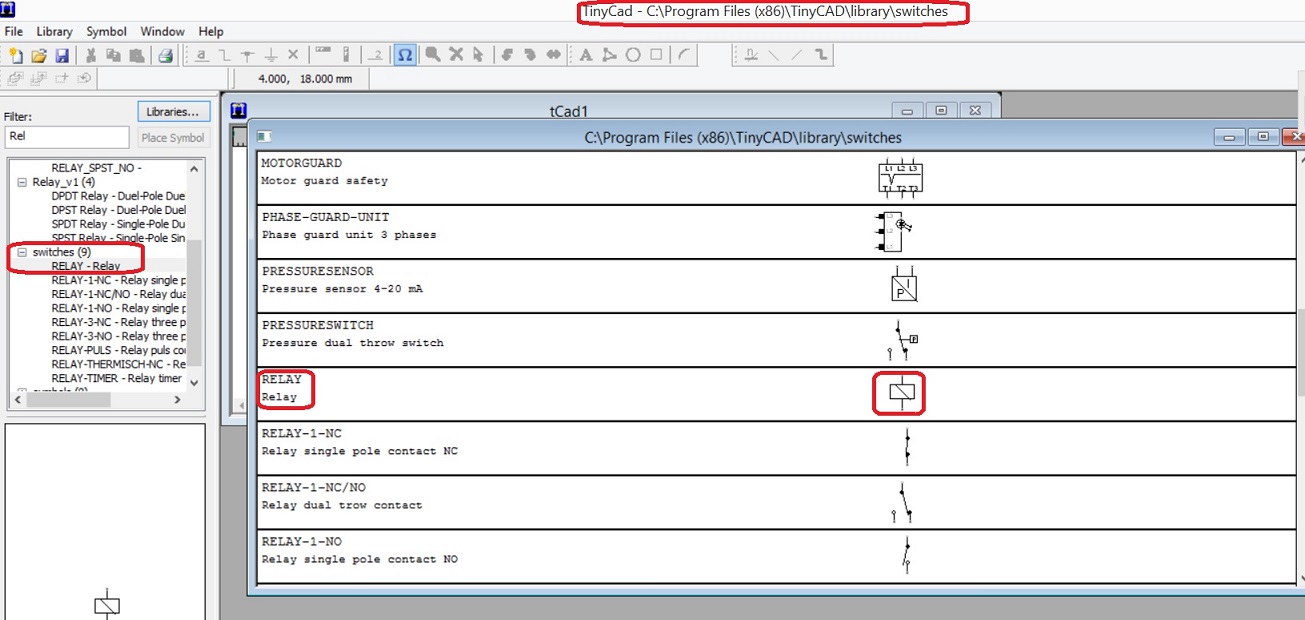Click the symbol tree's down scroll arrow
1305x620 pixels.
point(195,382)
